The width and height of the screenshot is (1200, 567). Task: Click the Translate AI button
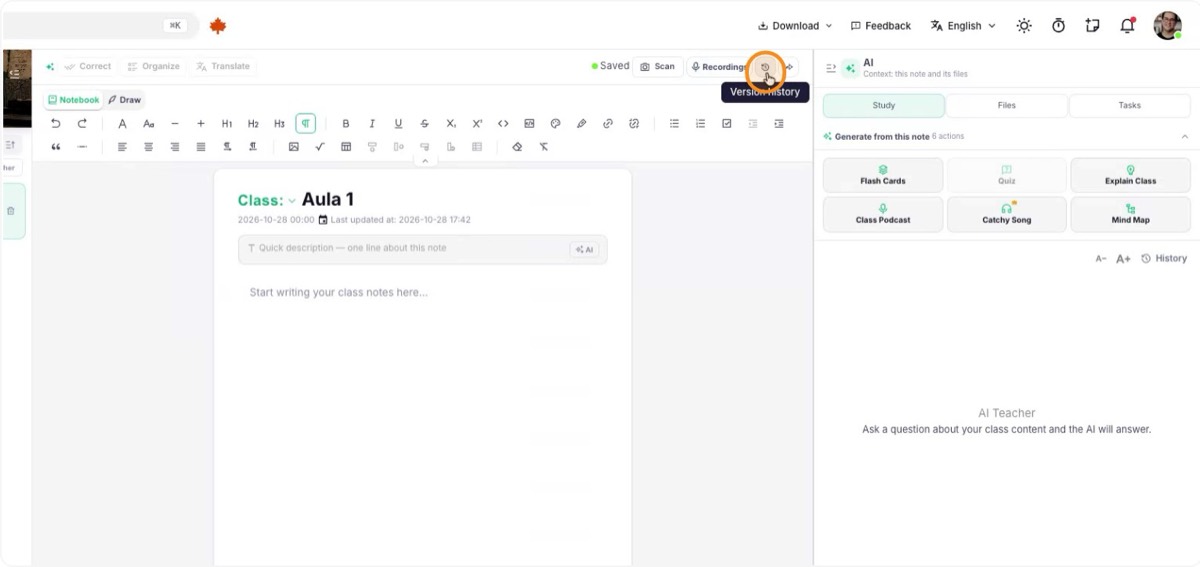point(223,67)
